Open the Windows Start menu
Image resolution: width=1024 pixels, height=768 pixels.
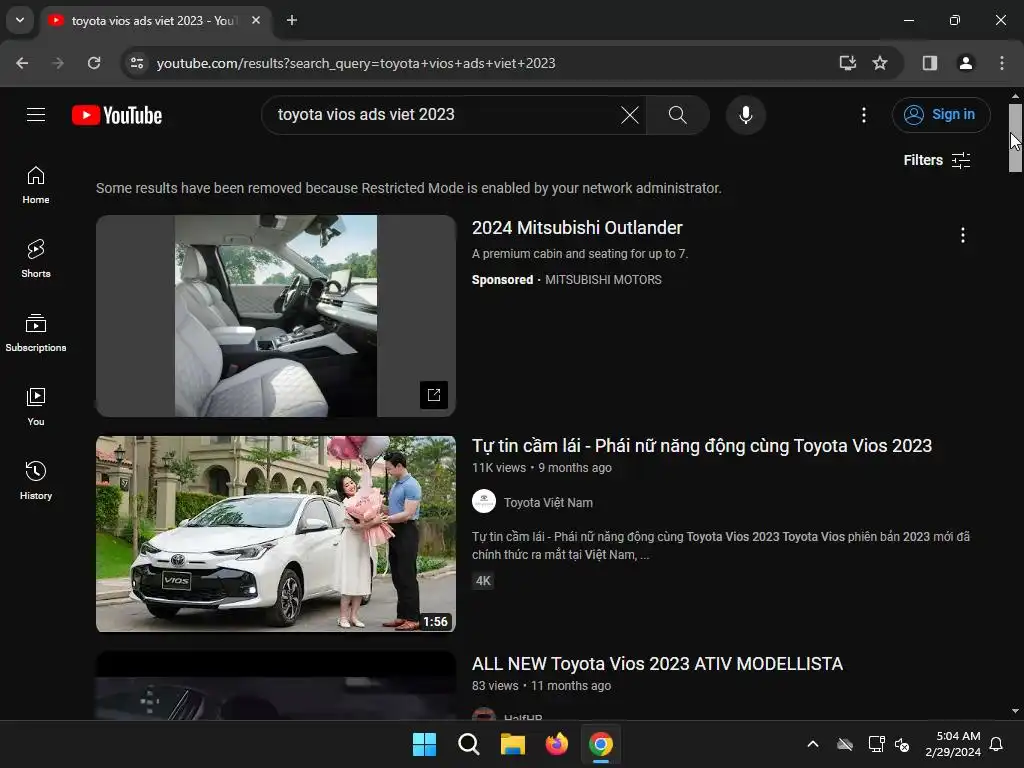pyautogui.click(x=424, y=744)
